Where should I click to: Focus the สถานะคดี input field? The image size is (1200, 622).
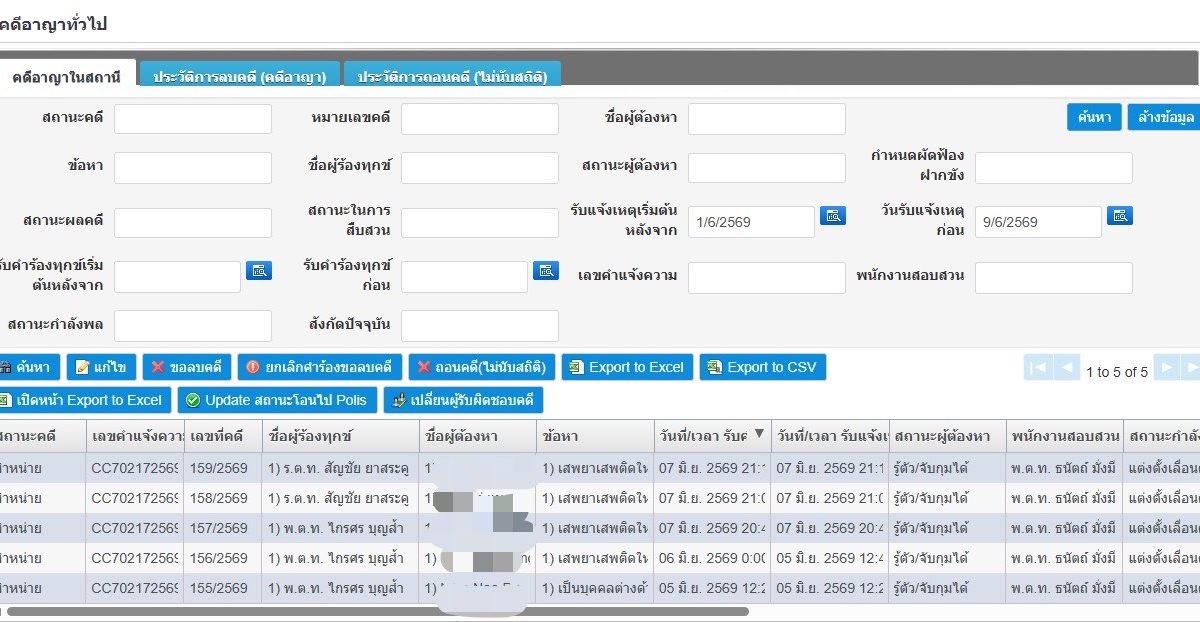[x=193, y=118]
